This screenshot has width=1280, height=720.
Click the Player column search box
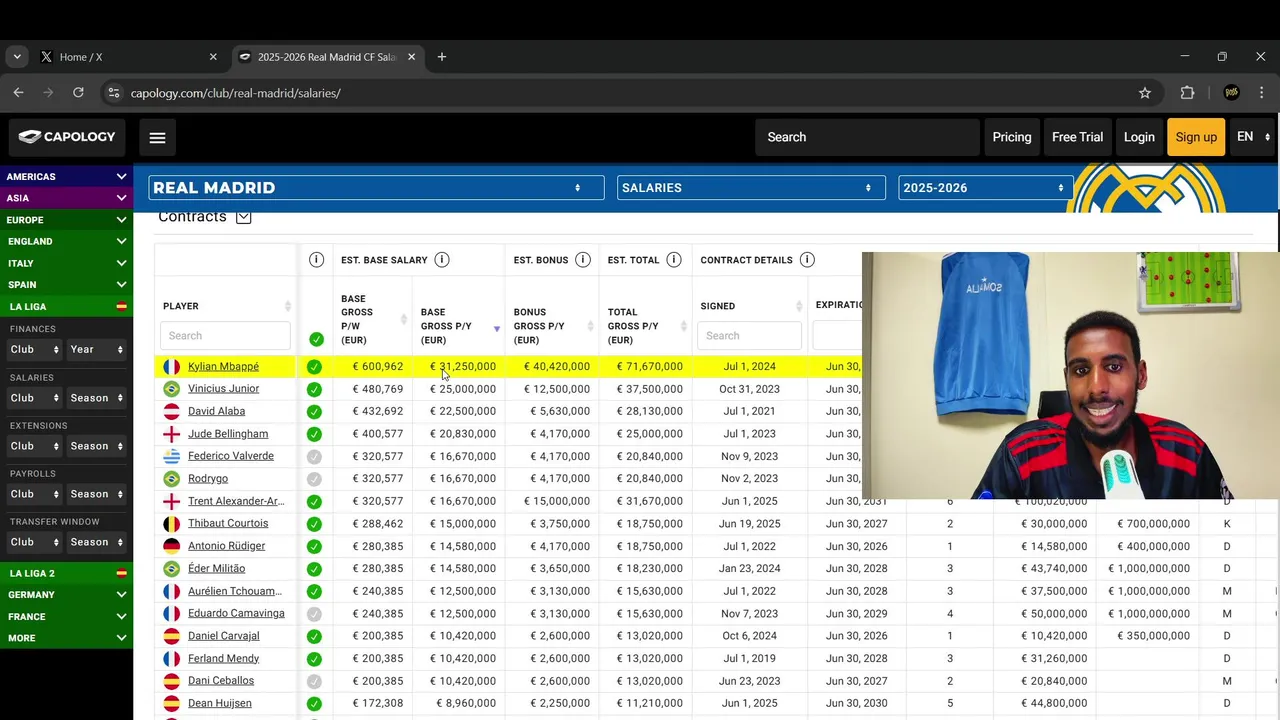pos(225,336)
